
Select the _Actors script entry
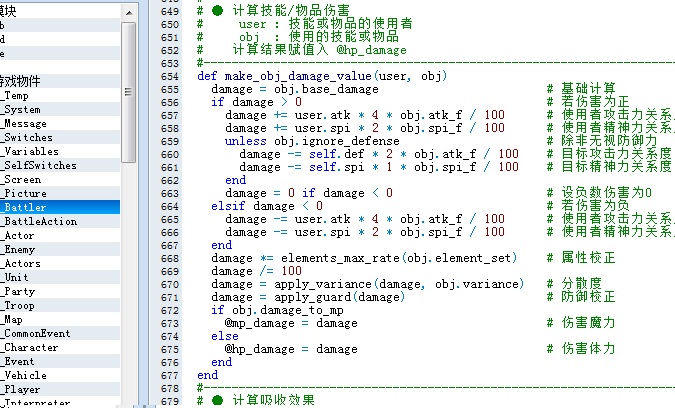[60, 263]
